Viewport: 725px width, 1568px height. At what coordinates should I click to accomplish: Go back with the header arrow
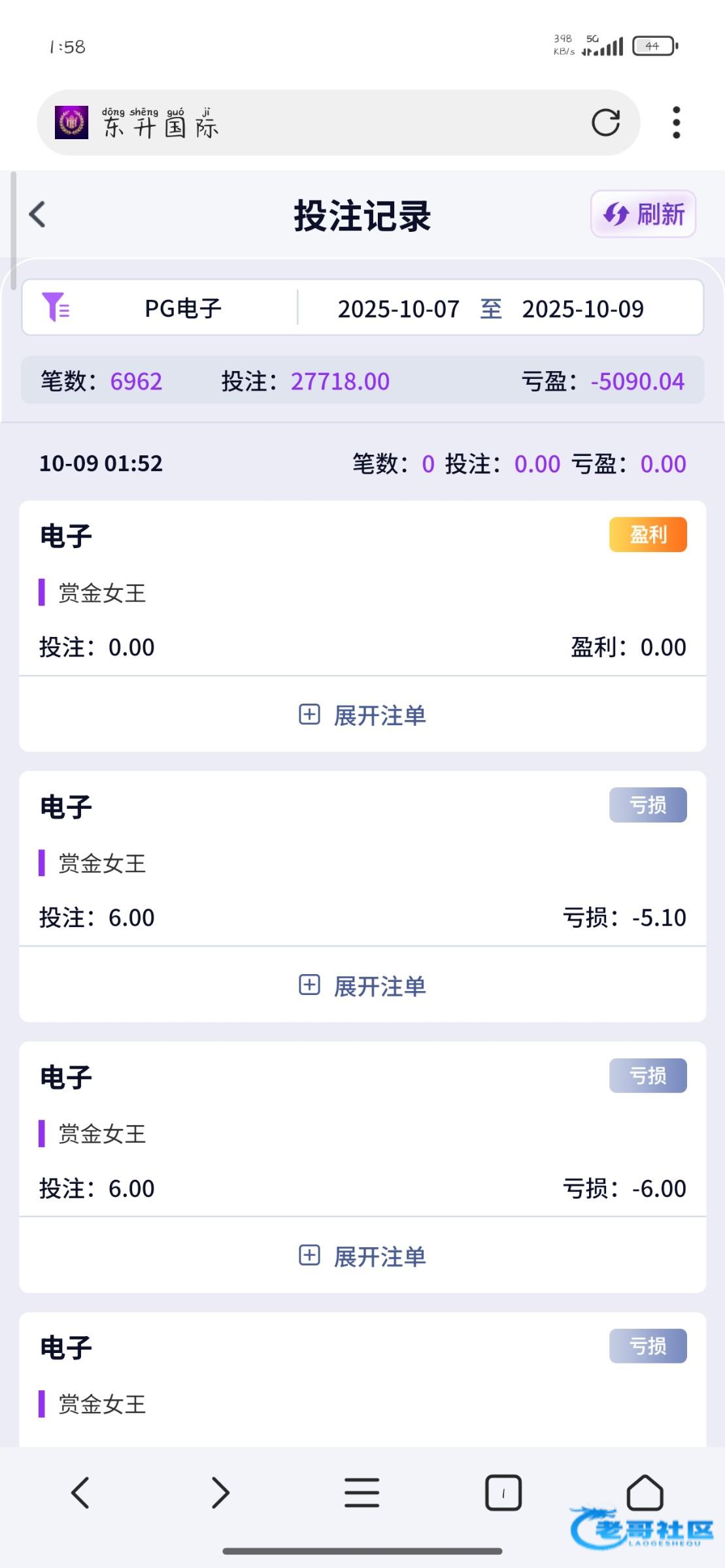click(x=38, y=214)
